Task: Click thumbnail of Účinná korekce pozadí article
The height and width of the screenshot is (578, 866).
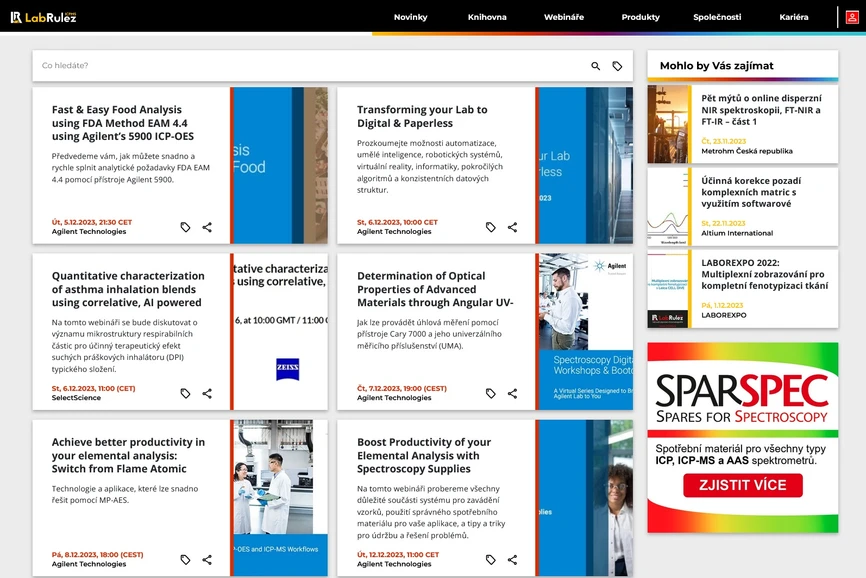Action: pyautogui.click(x=668, y=207)
